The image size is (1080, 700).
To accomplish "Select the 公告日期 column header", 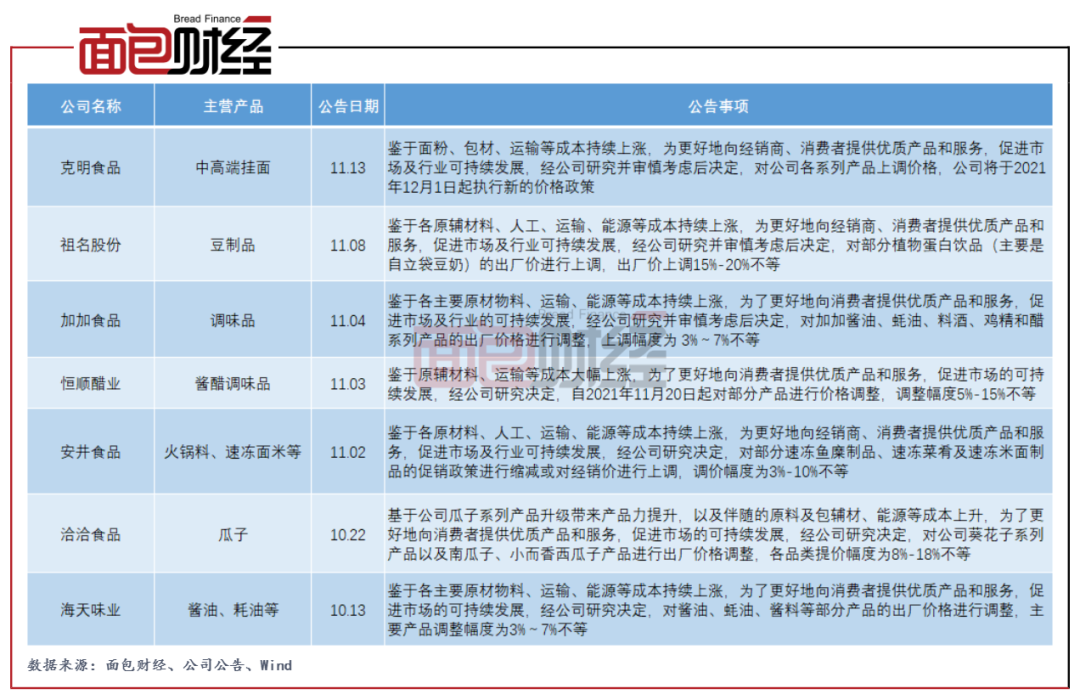I will (x=349, y=106).
